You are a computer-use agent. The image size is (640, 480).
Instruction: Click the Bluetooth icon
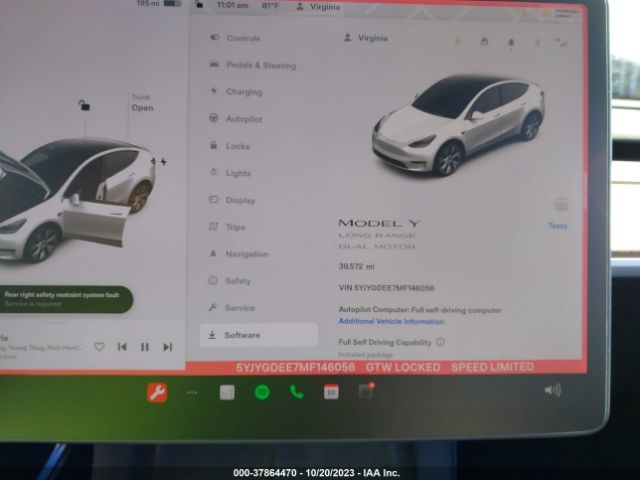click(538, 42)
